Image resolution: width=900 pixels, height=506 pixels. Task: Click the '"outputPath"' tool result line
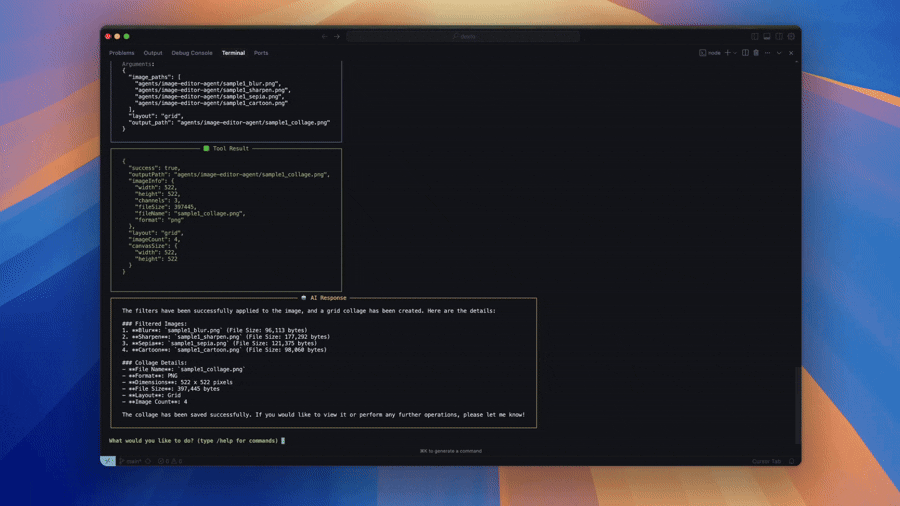[229, 174]
